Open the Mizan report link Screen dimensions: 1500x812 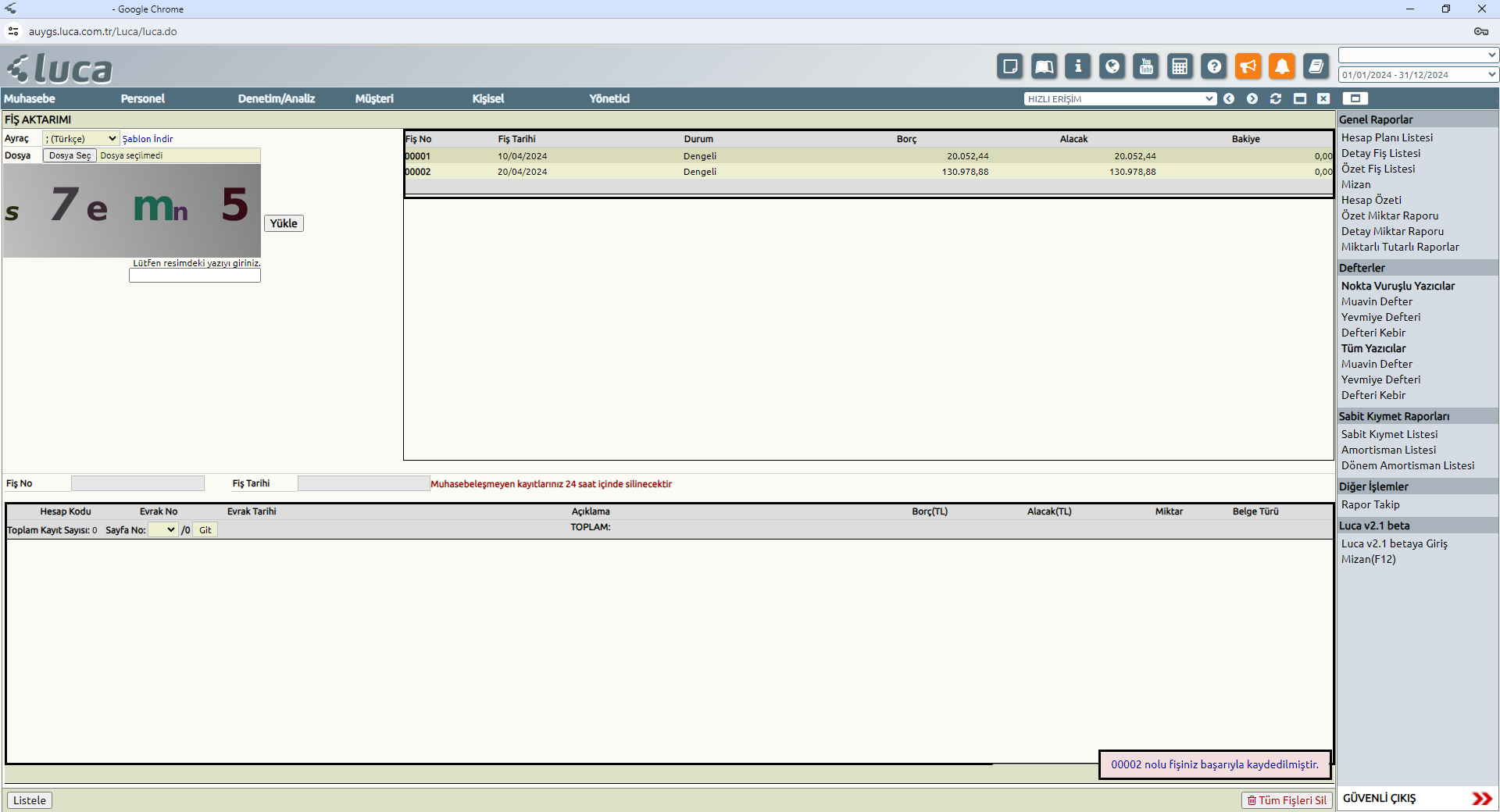[1355, 184]
